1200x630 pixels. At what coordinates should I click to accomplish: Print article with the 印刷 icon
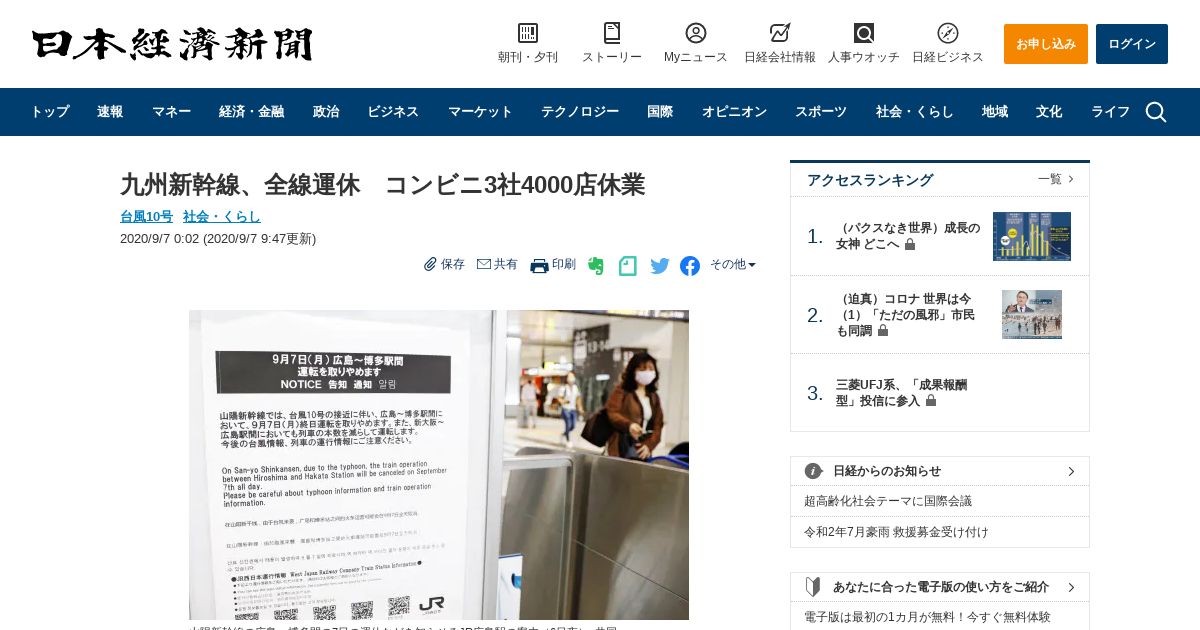point(539,265)
